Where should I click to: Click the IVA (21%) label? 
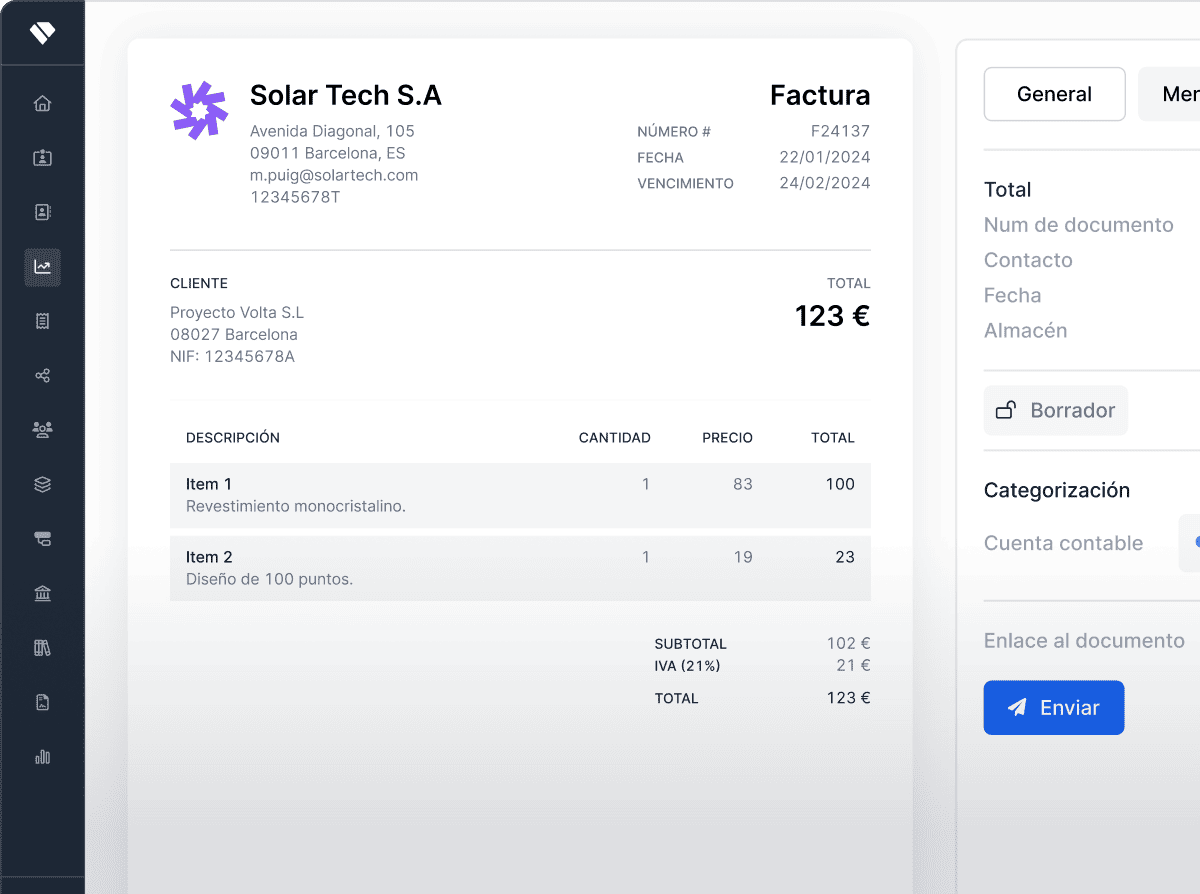click(687, 666)
